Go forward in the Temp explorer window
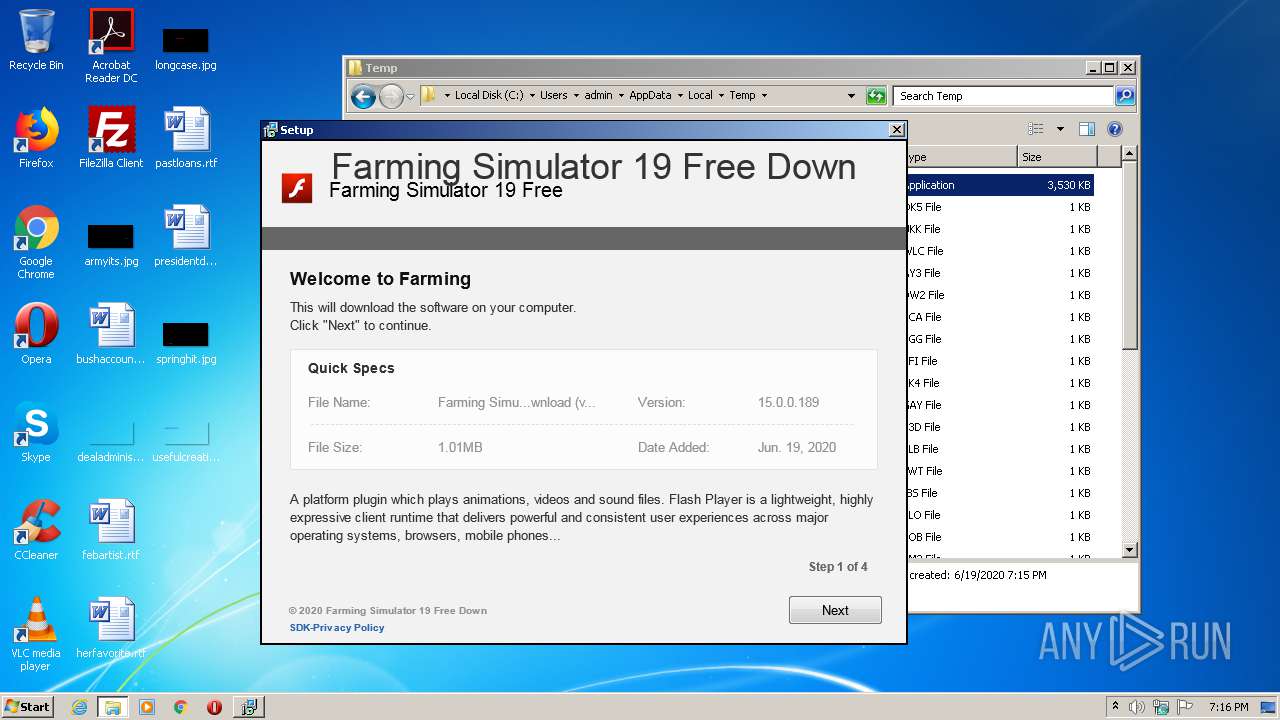The image size is (1280, 720). (x=391, y=96)
